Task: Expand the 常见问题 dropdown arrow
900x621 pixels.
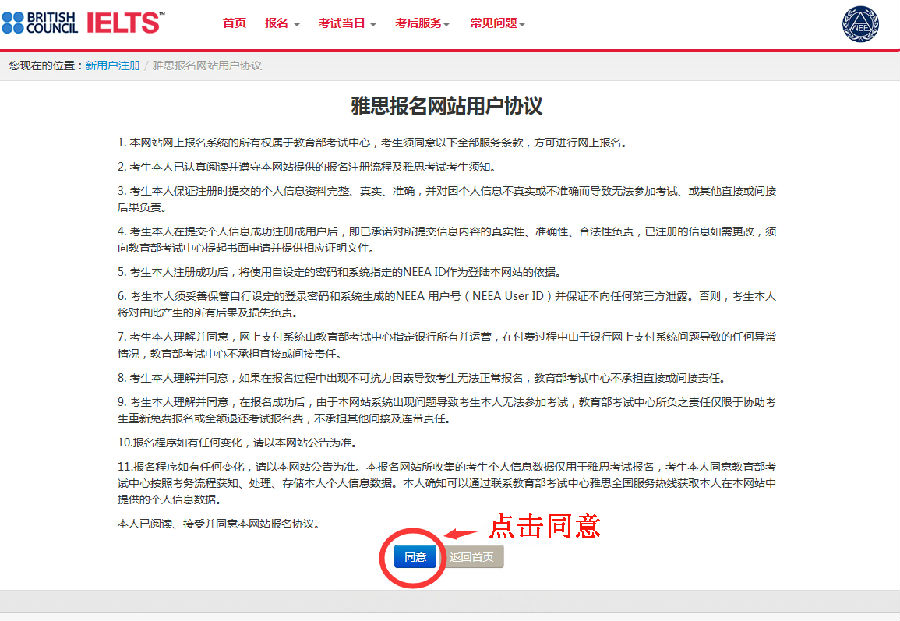Action: tap(524, 25)
